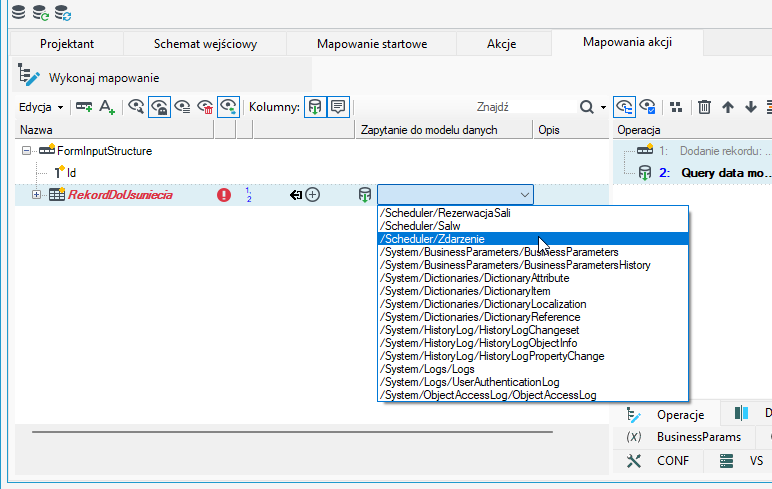The height and width of the screenshot is (489, 772).
Task: Click the database sync icon with blue arrows
Action: 63,12
